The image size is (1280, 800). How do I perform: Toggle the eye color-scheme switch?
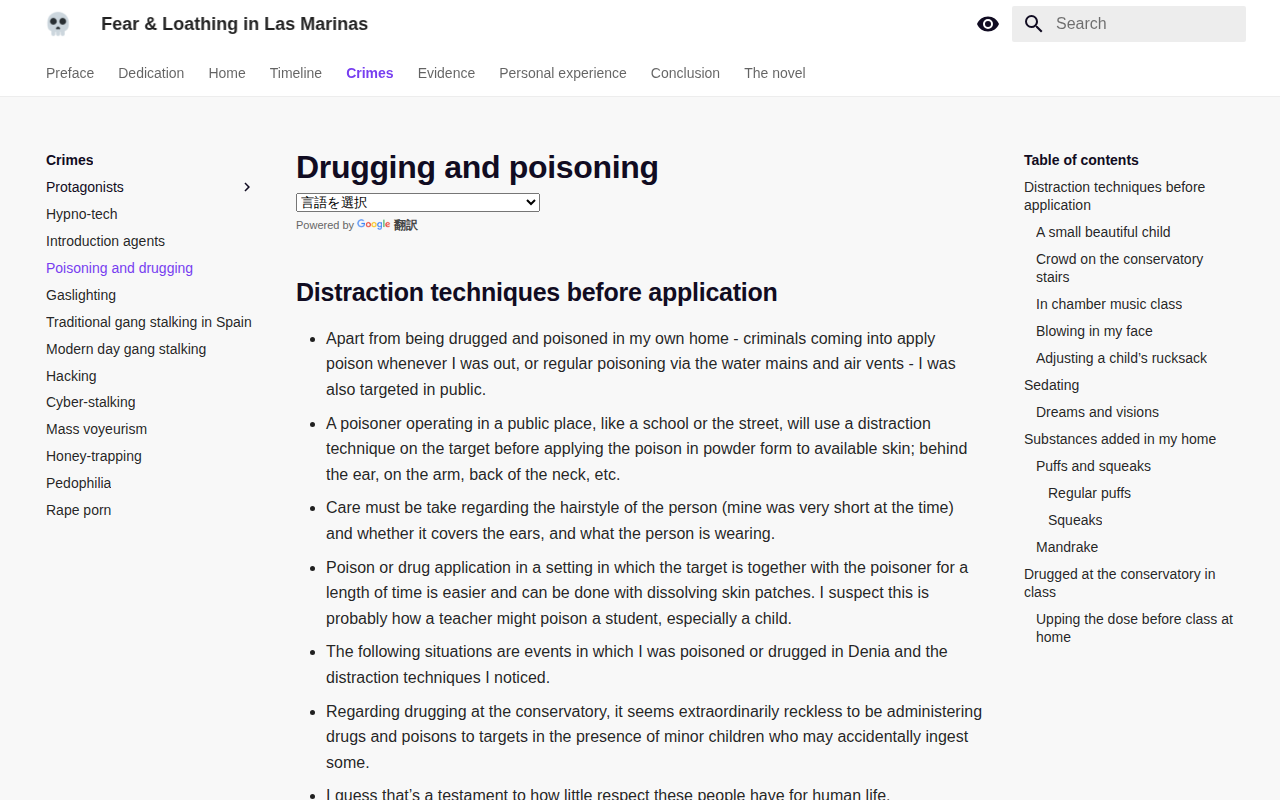[988, 24]
